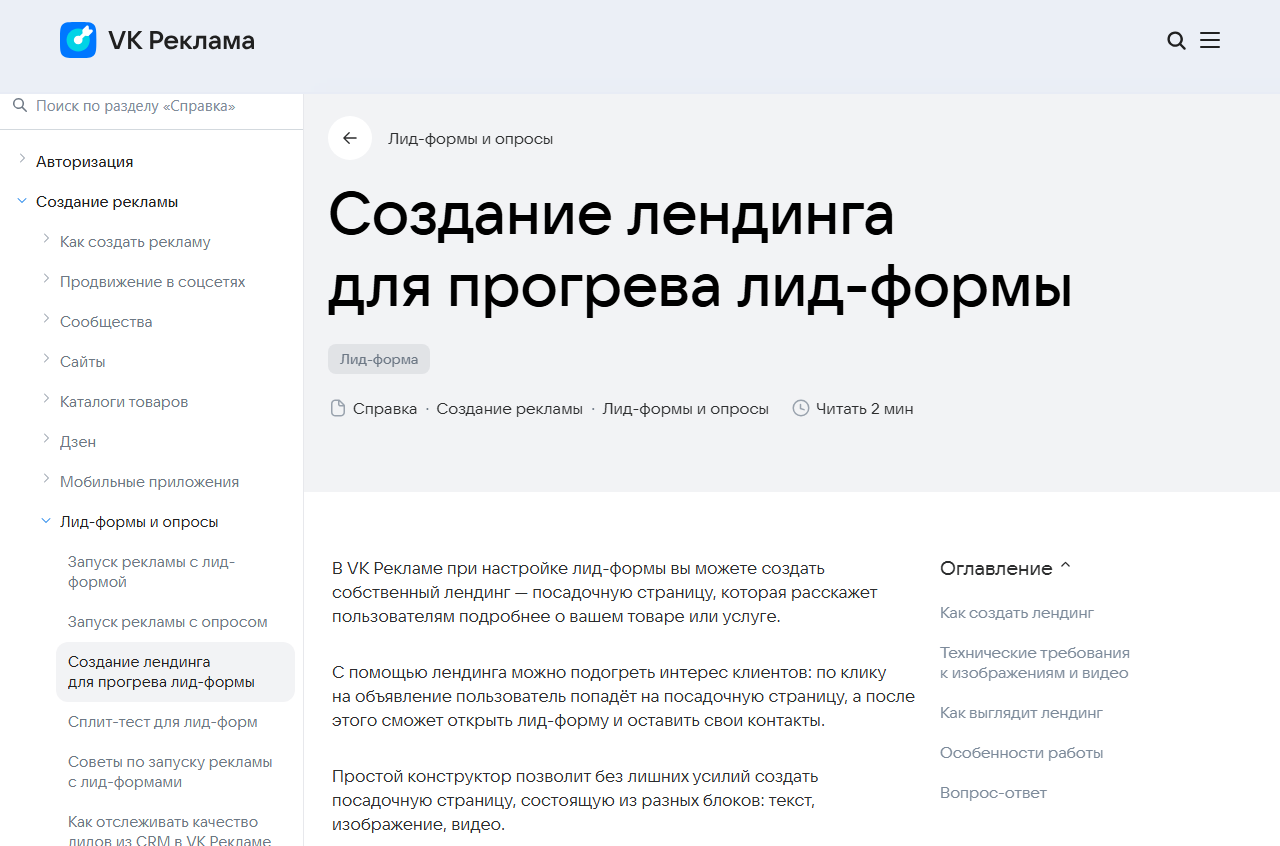The image size is (1280, 846).
Task: Click Лид-формы и опросы beside back arrow
Action: pyautogui.click(x=470, y=139)
